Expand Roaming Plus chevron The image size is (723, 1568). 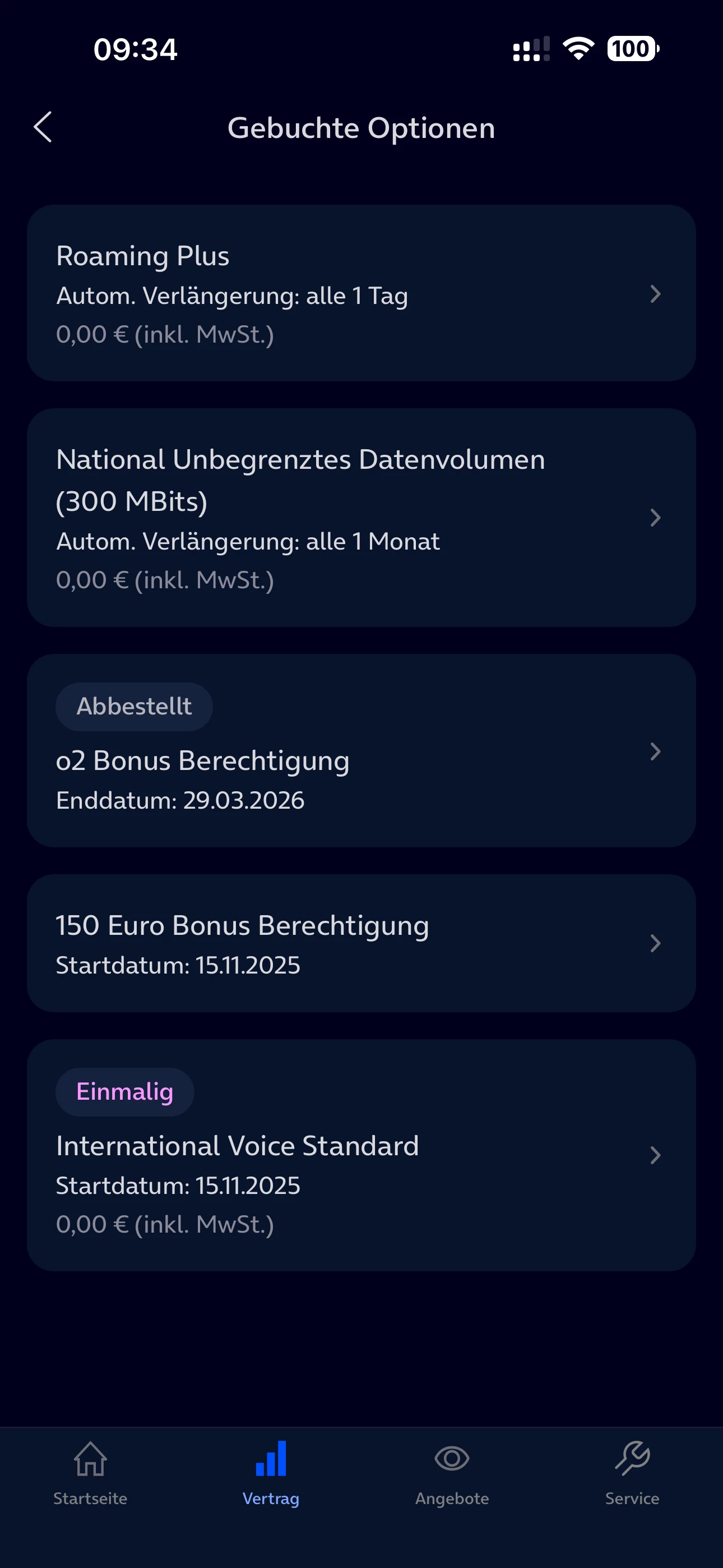click(x=655, y=294)
